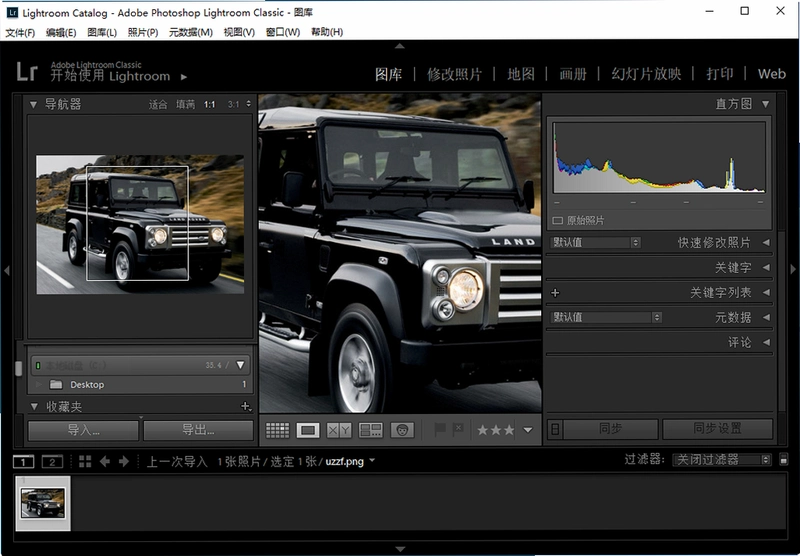
Task: Open filmstrip source dropdown after uzzf.png
Action: 372,461
